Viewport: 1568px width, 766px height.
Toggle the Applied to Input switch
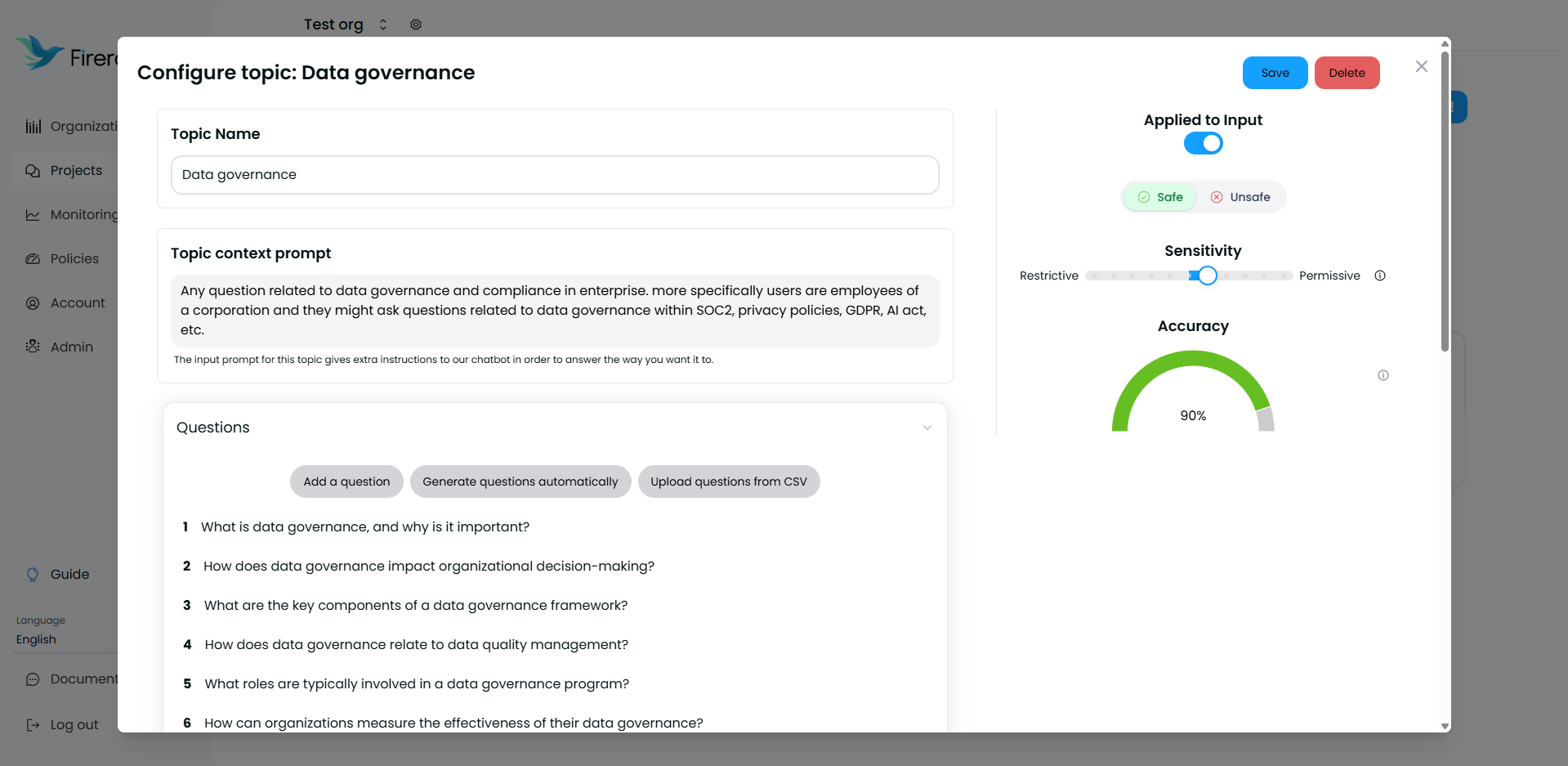[x=1203, y=144]
